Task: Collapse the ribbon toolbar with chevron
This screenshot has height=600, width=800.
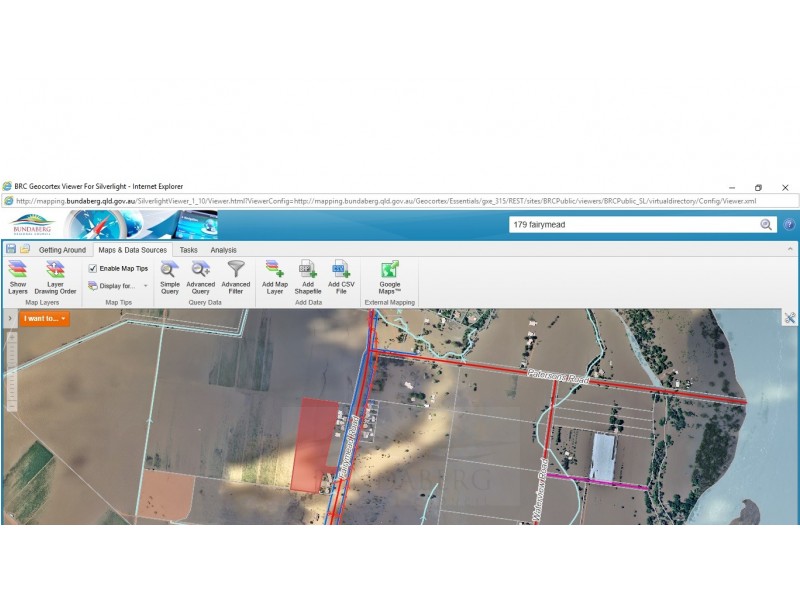Action: [x=790, y=248]
